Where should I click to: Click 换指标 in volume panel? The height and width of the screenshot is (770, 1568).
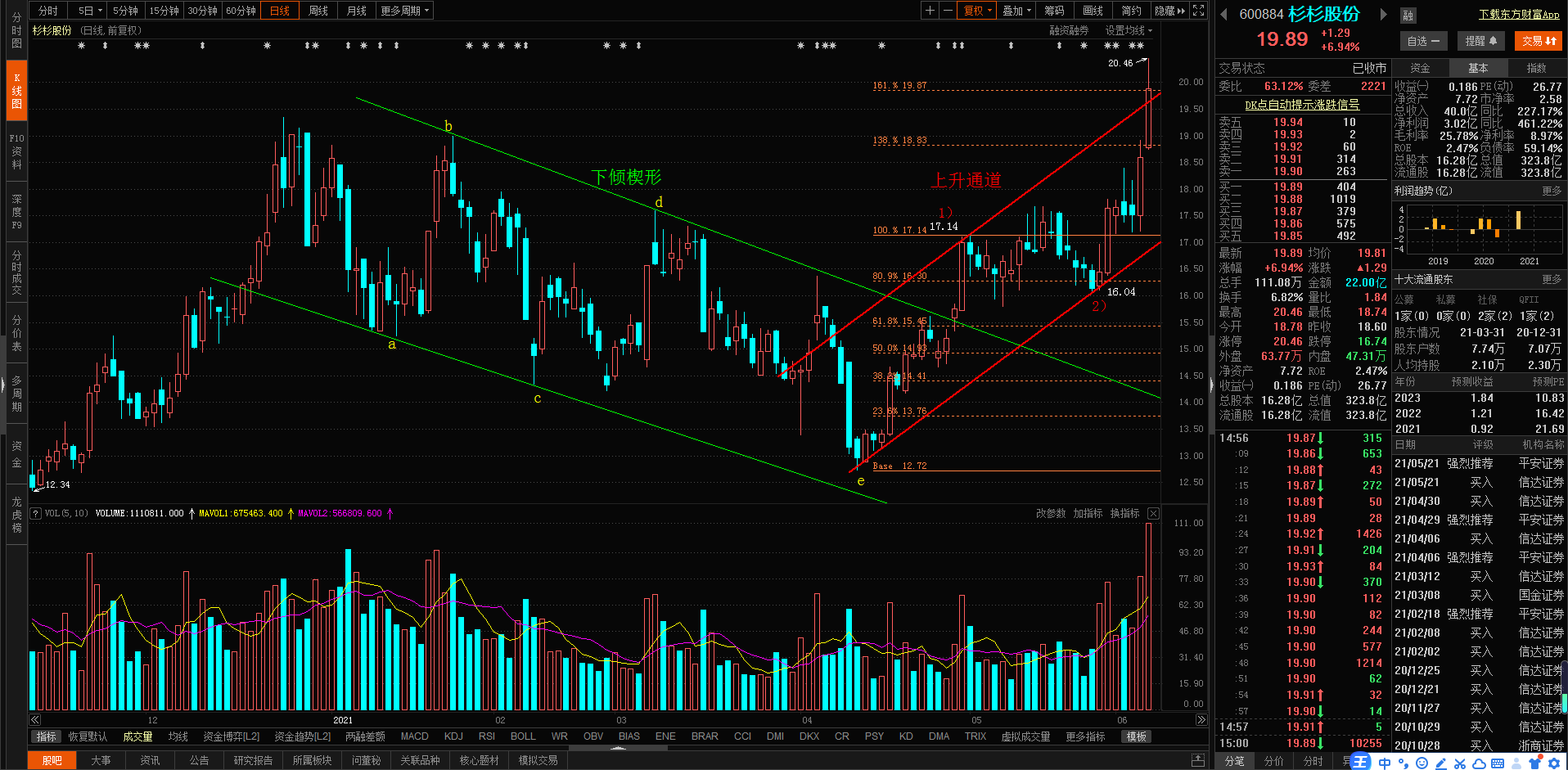click(1124, 514)
